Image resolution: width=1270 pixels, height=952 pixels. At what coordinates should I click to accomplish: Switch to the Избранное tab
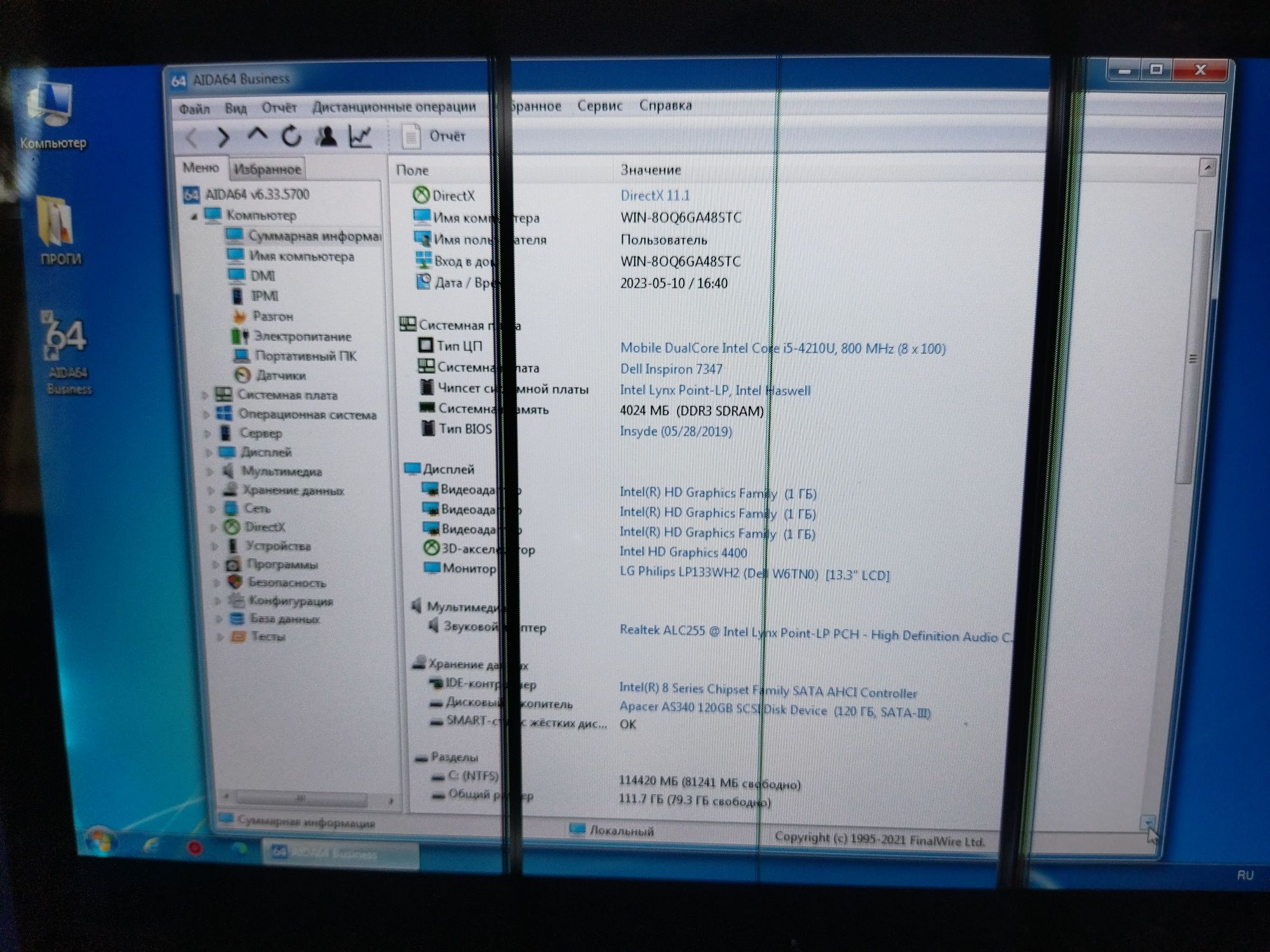tap(267, 169)
